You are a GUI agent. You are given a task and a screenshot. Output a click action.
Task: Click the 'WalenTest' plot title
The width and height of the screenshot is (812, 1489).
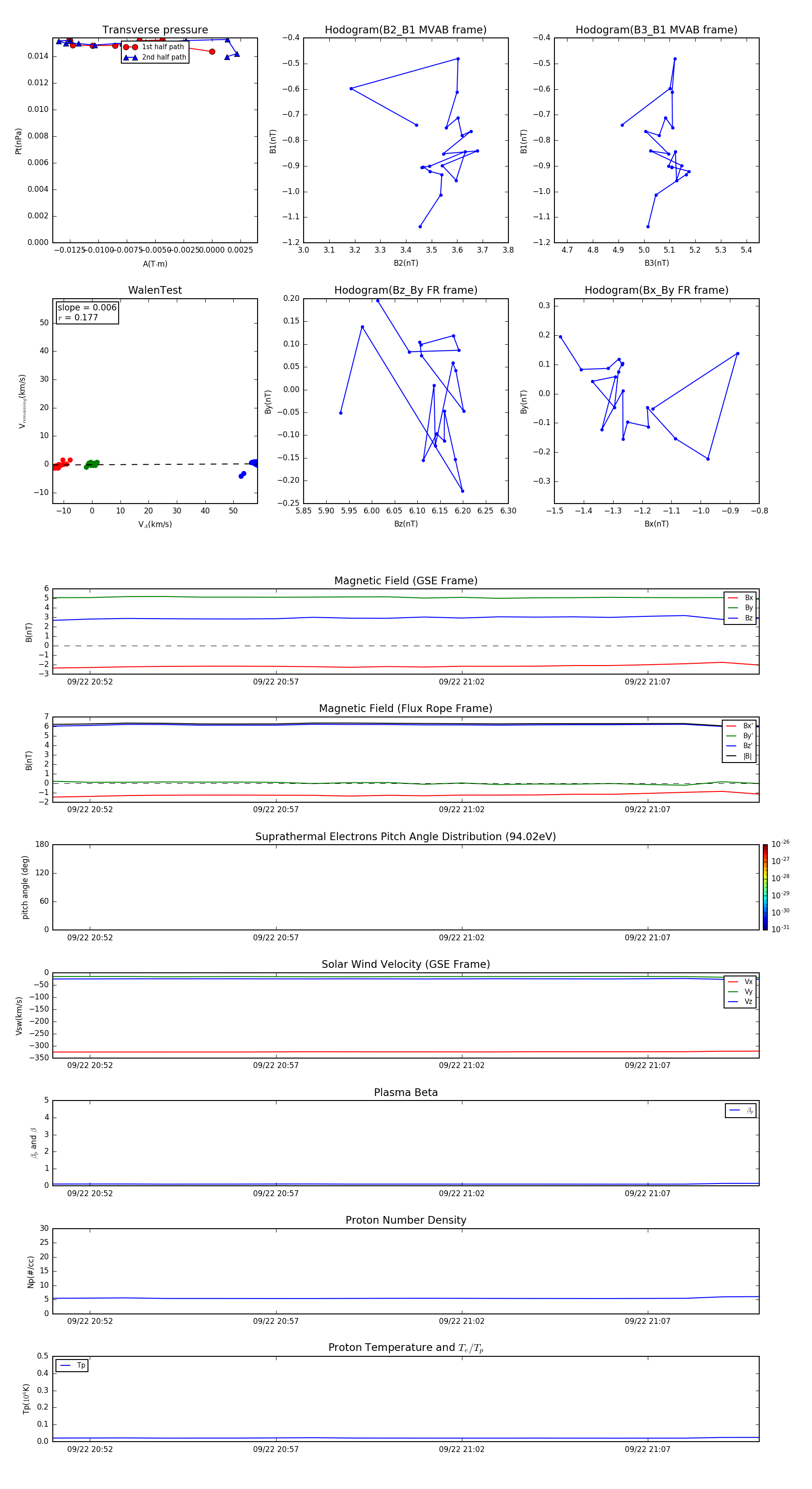tap(155, 290)
